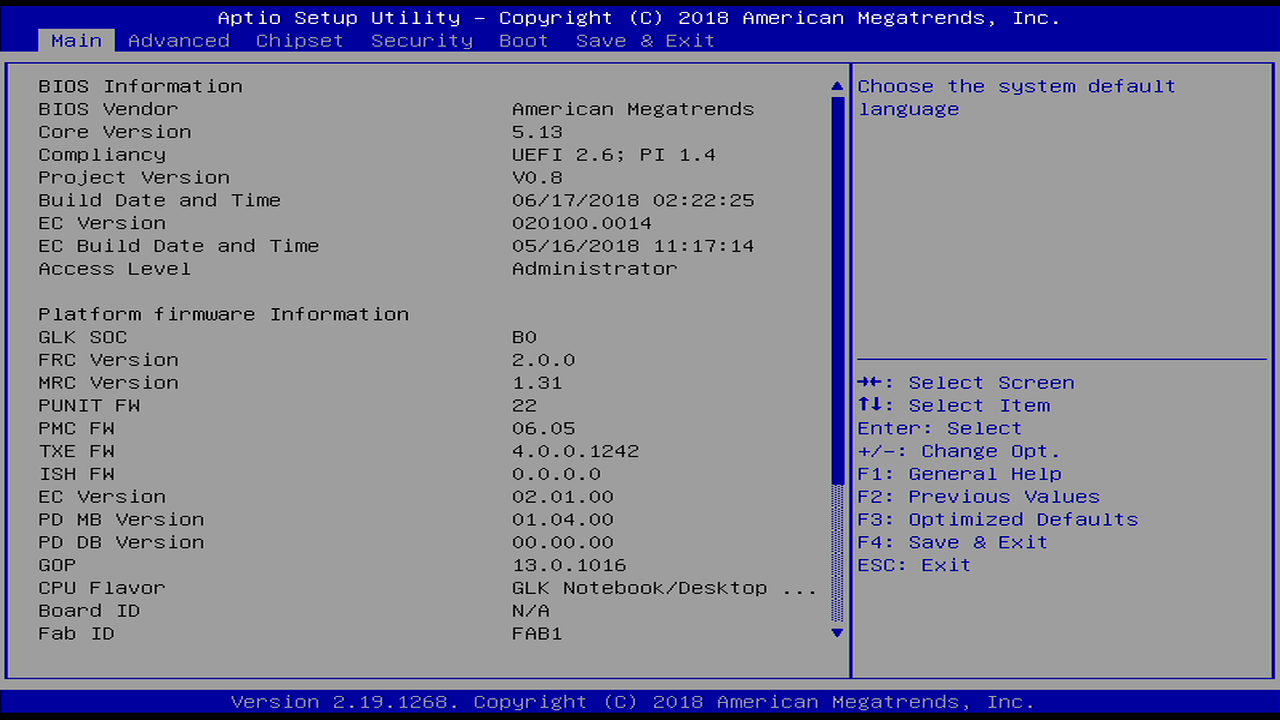Click the GOP value 13.0.1016

click(569, 565)
